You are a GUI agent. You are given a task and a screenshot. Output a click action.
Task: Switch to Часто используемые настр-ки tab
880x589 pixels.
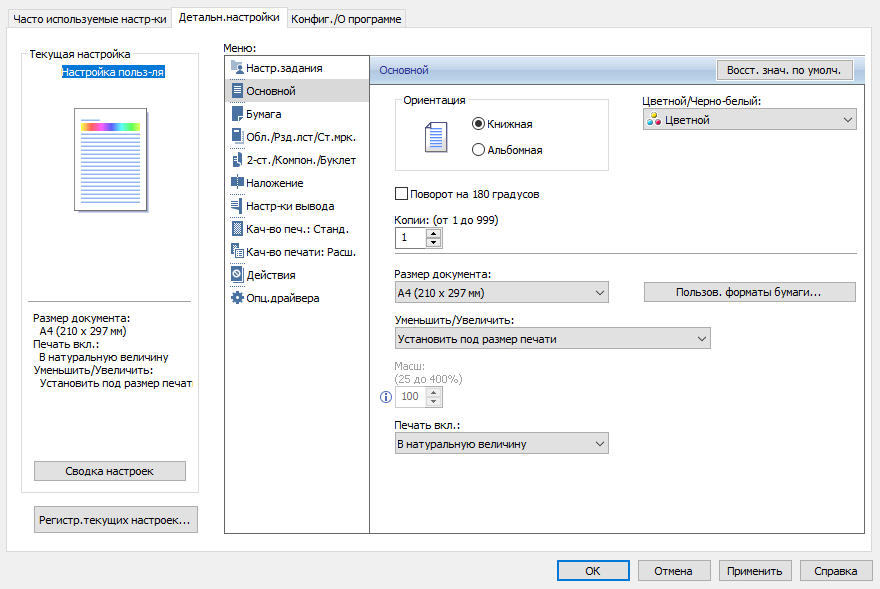pos(88,19)
